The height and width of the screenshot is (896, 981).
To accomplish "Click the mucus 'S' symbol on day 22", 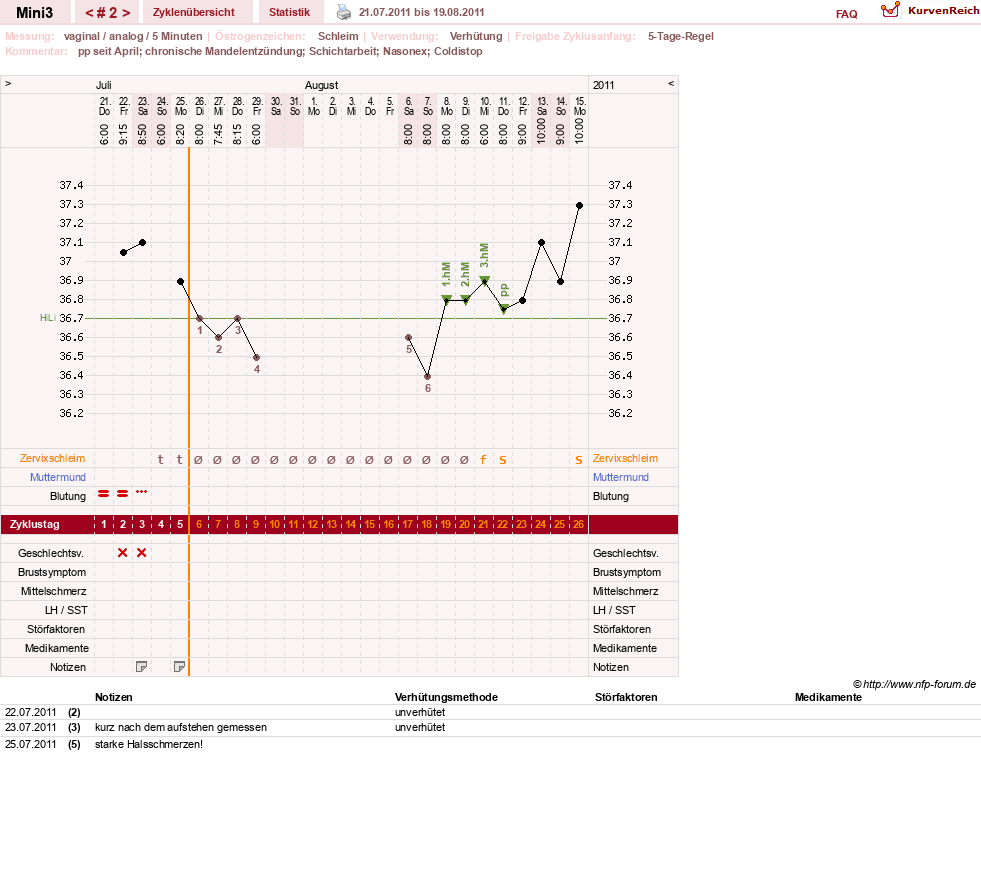I will [503, 461].
